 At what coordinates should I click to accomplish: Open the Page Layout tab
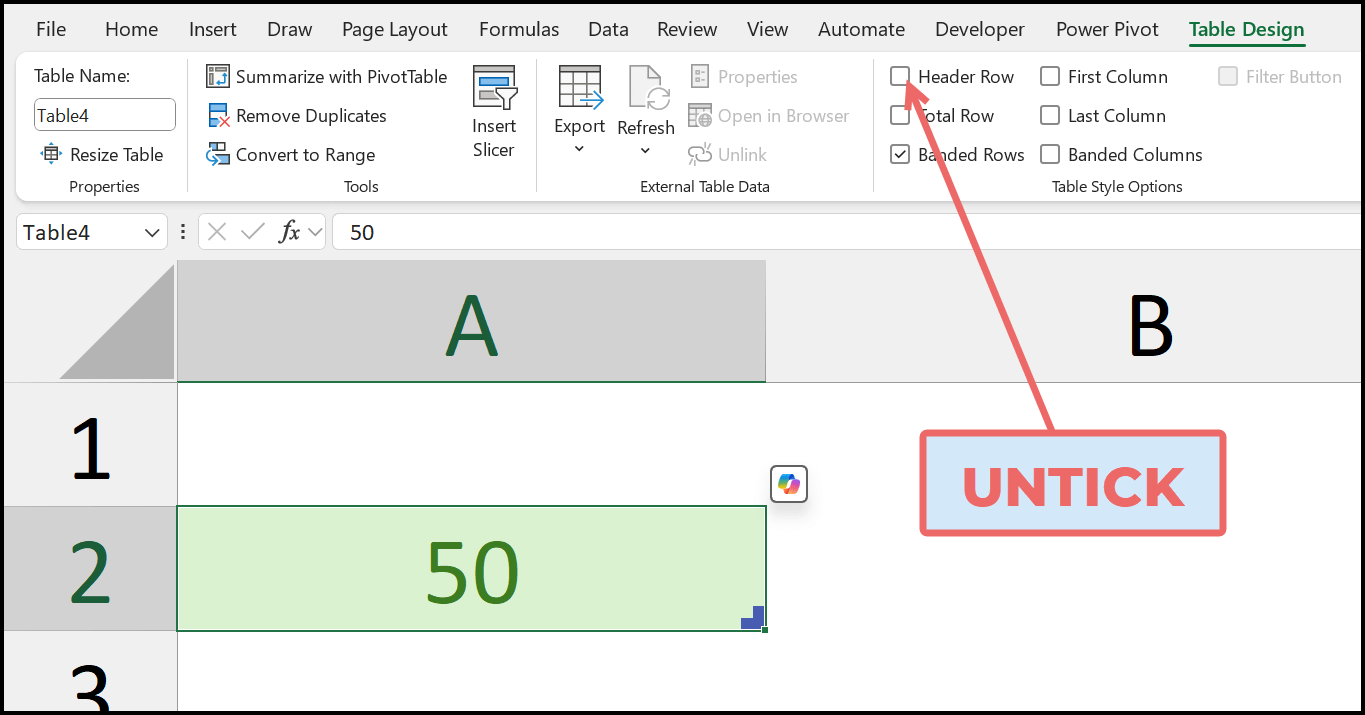395,29
